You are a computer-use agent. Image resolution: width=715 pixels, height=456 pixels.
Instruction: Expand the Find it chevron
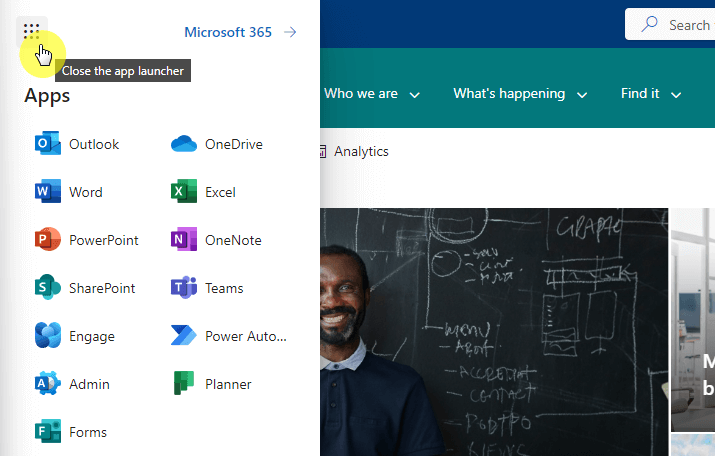click(x=676, y=95)
